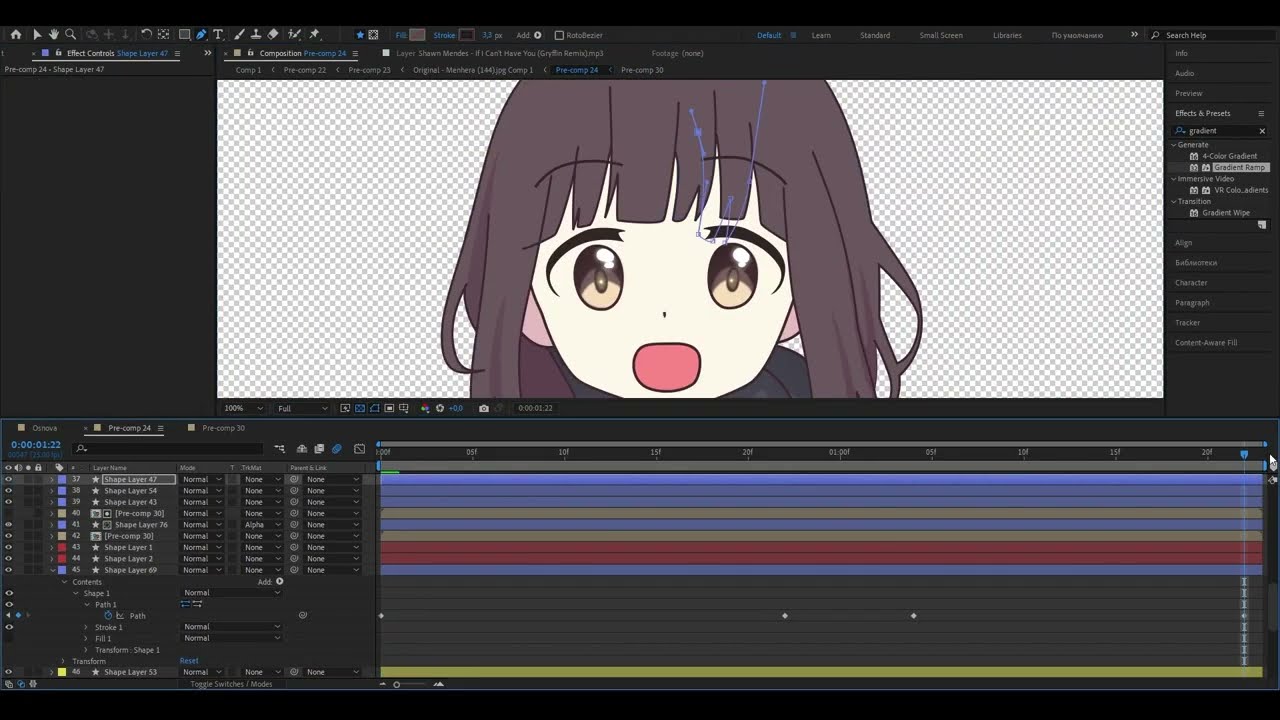Select the Puppet Pin tool
Viewport: 1280px width, 720px height.
tap(315, 34)
